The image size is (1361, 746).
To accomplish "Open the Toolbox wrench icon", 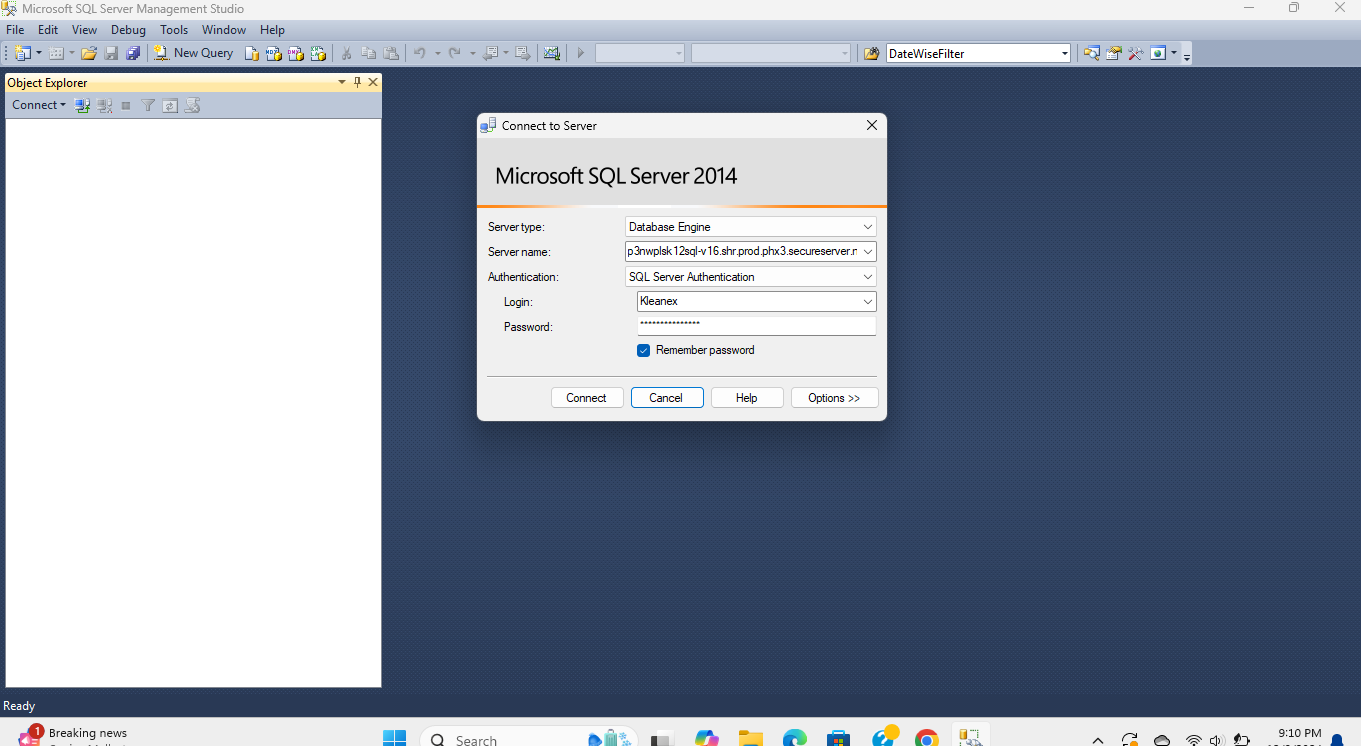I will 1135,53.
